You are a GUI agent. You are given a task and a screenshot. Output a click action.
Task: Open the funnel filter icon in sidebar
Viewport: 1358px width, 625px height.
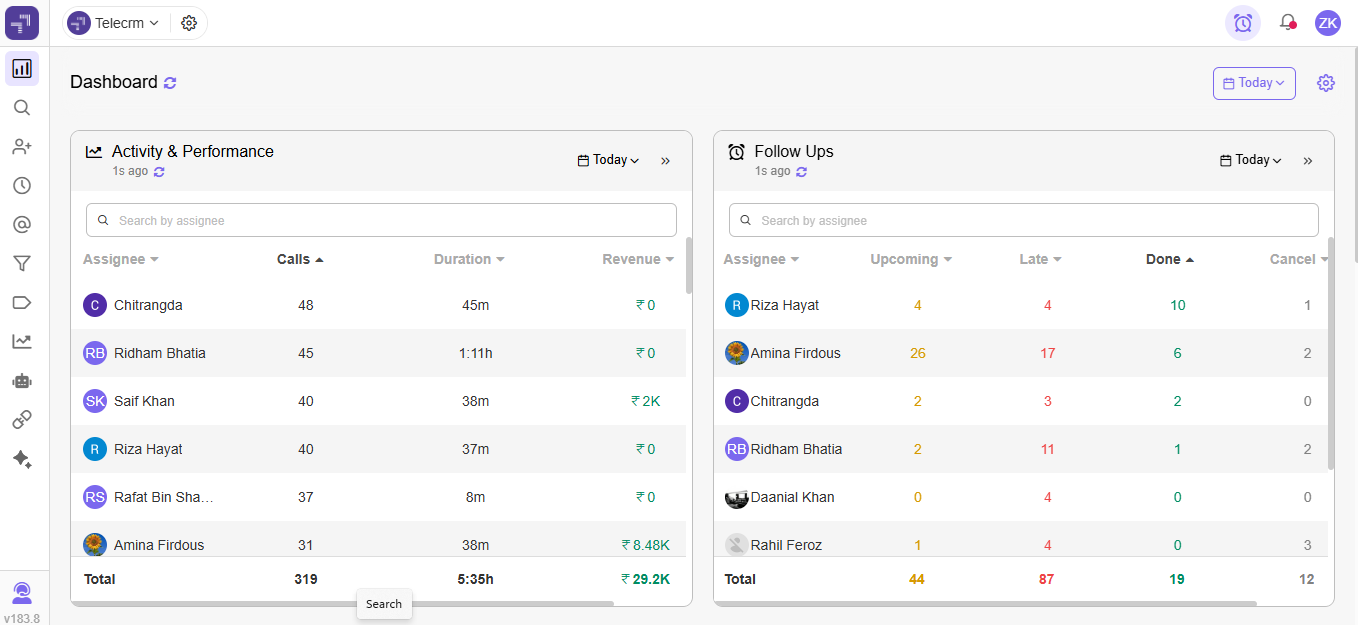point(22,263)
